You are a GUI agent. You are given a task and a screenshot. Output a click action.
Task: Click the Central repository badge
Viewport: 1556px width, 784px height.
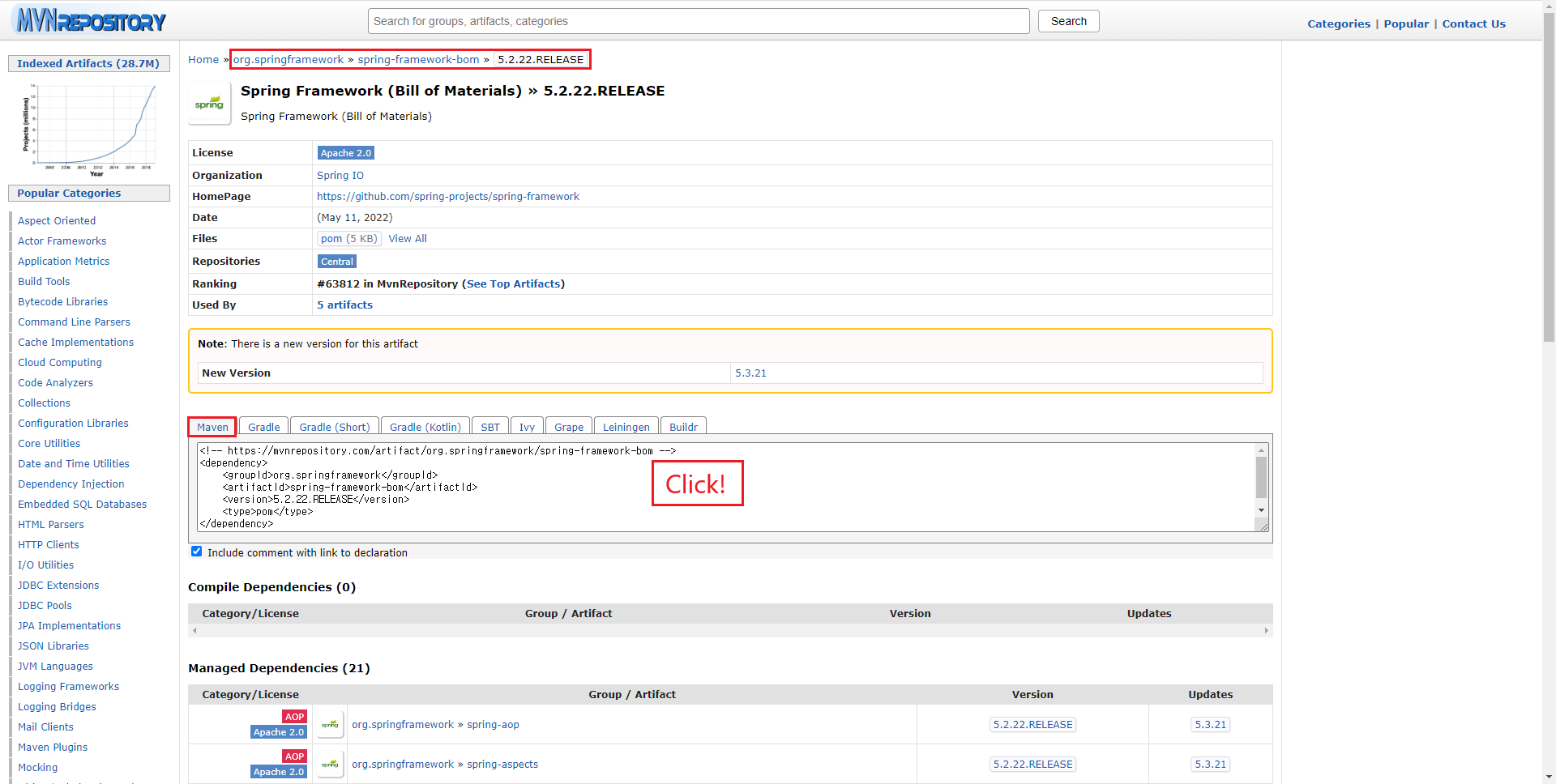point(337,262)
